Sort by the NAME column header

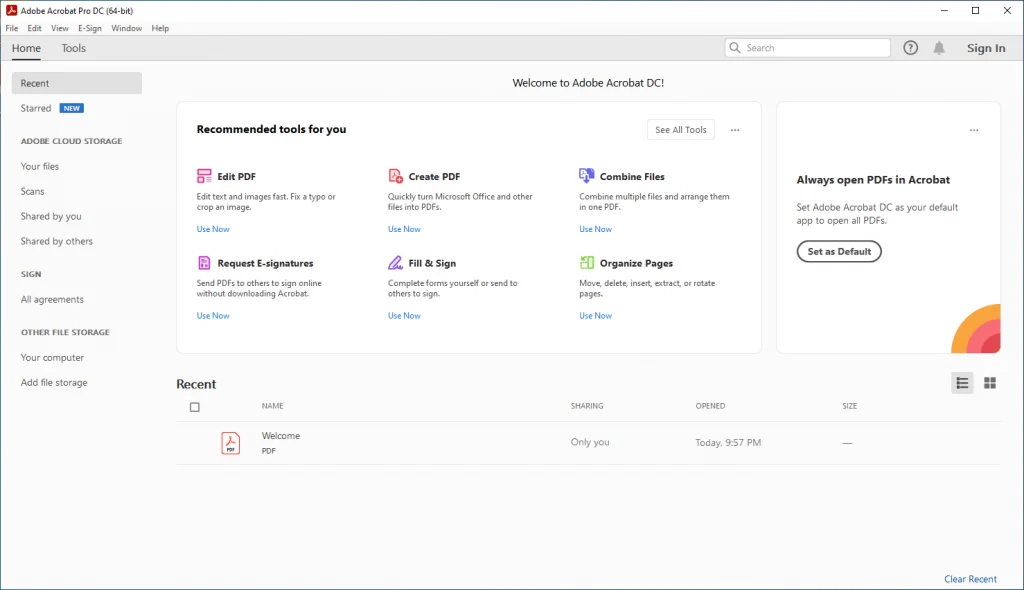coord(272,406)
